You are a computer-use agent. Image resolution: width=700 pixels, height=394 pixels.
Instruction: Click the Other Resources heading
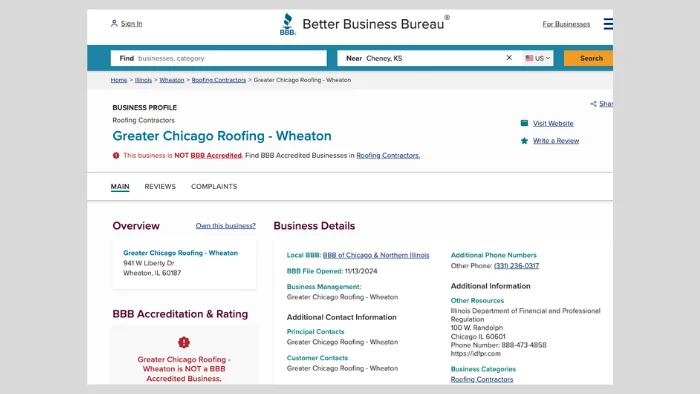coord(477,300)
